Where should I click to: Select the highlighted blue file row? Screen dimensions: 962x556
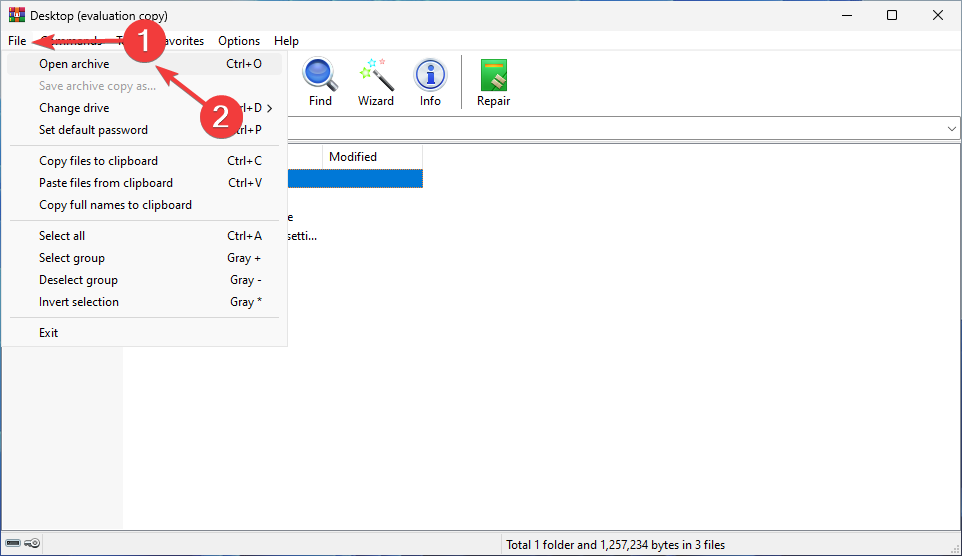pos(355,179)
